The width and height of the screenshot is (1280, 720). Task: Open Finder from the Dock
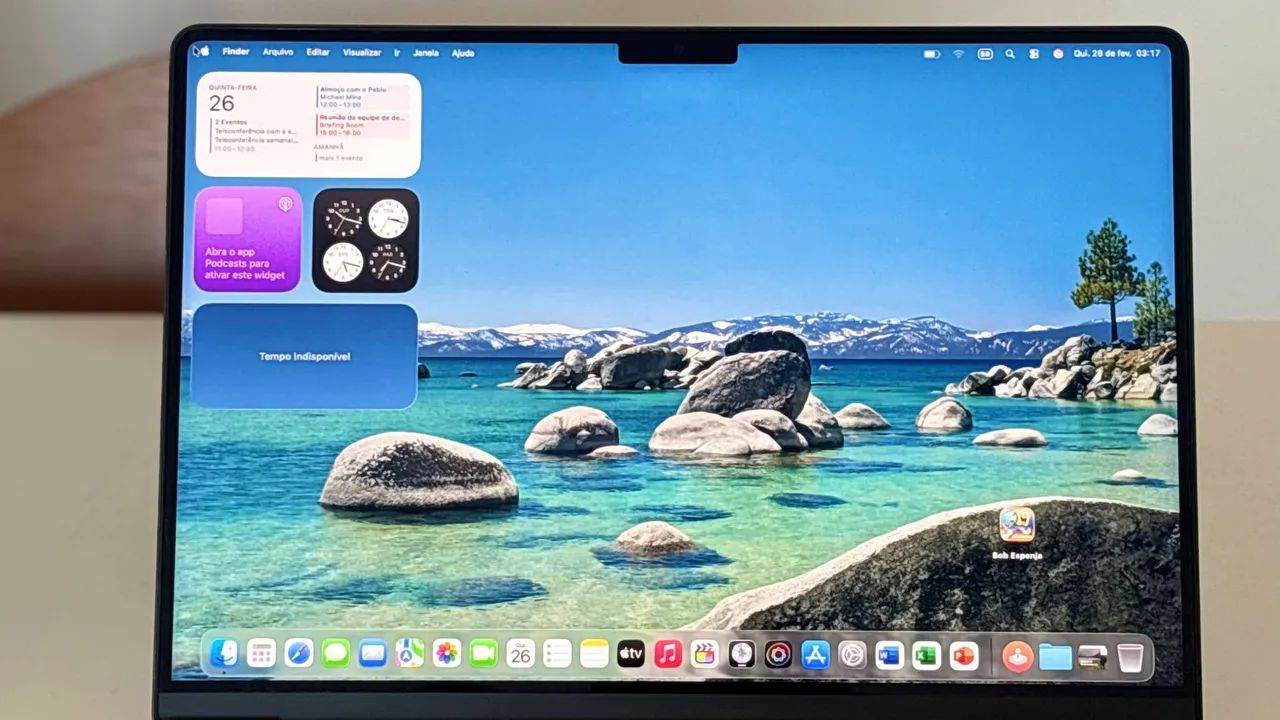224,653
